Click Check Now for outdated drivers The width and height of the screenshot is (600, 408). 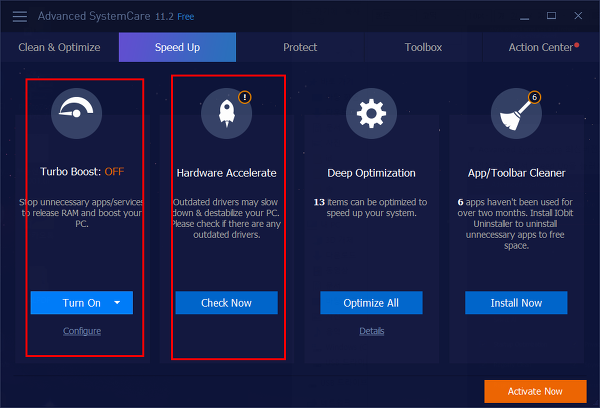pos(227,303)
